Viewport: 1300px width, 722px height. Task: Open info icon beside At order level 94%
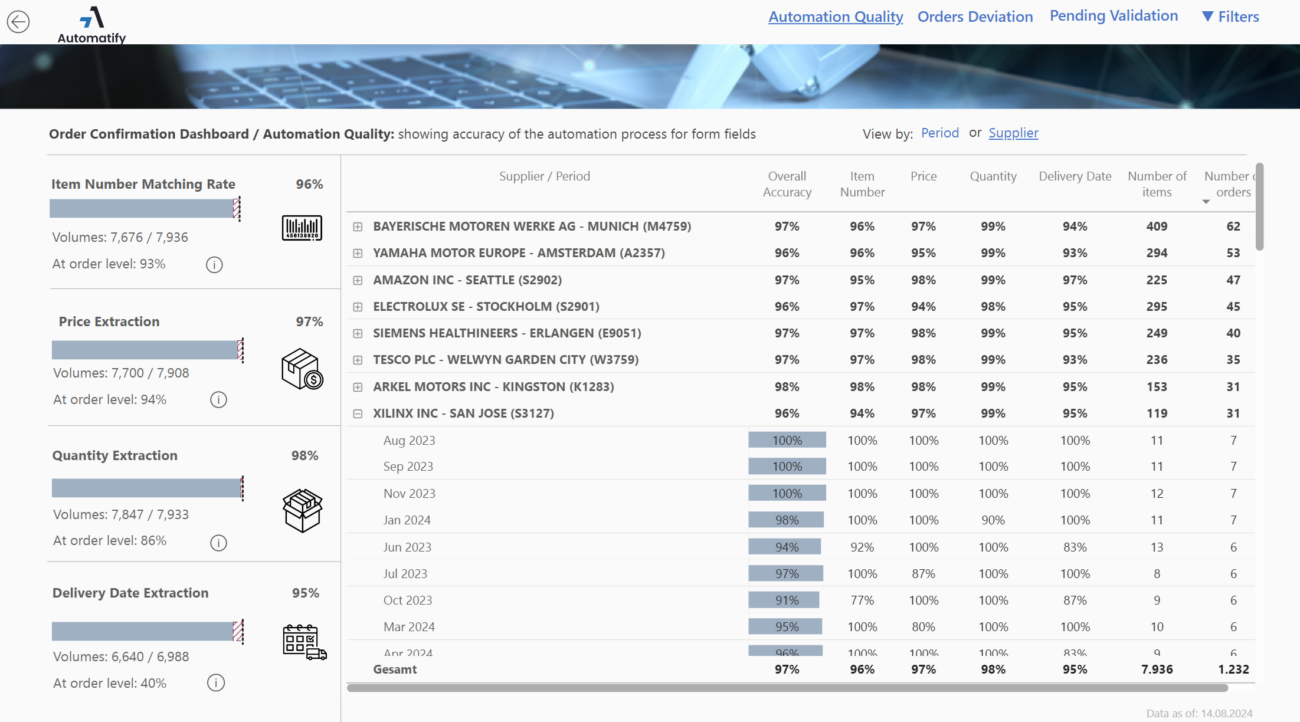click(x=218, y=400)
